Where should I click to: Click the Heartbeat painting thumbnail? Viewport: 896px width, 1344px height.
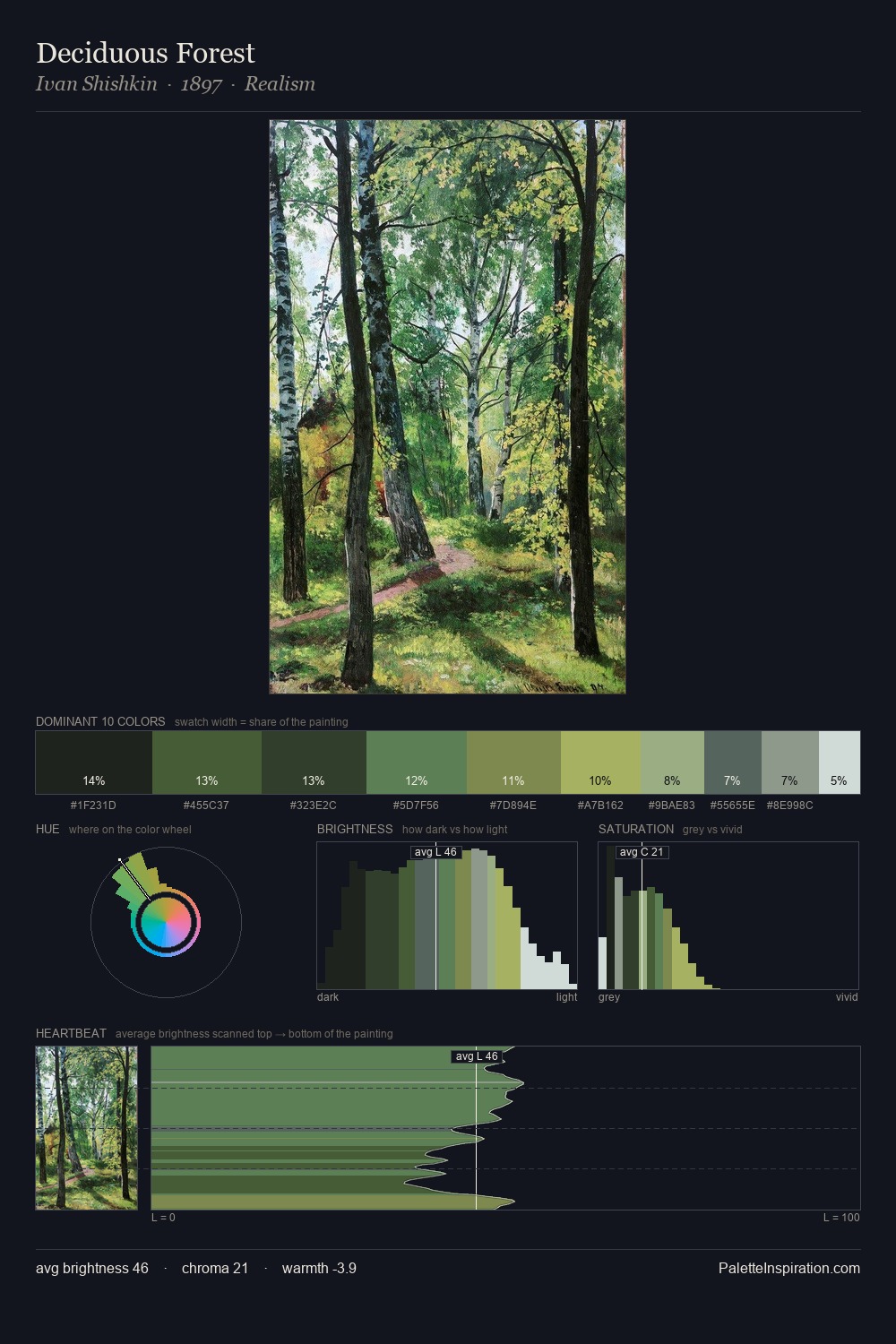pos(87,1128)
